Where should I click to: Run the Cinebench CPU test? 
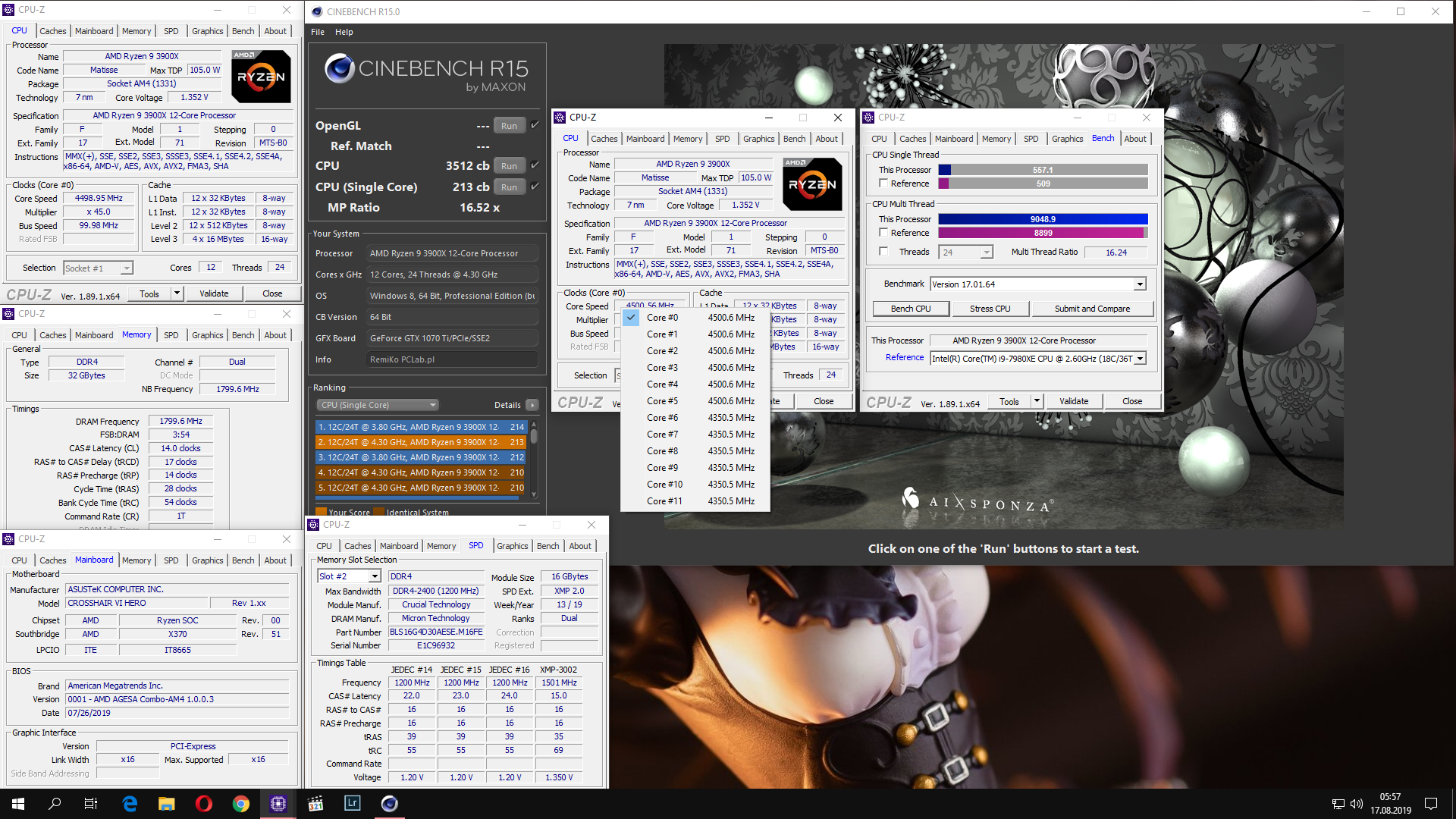click(509, 166)
